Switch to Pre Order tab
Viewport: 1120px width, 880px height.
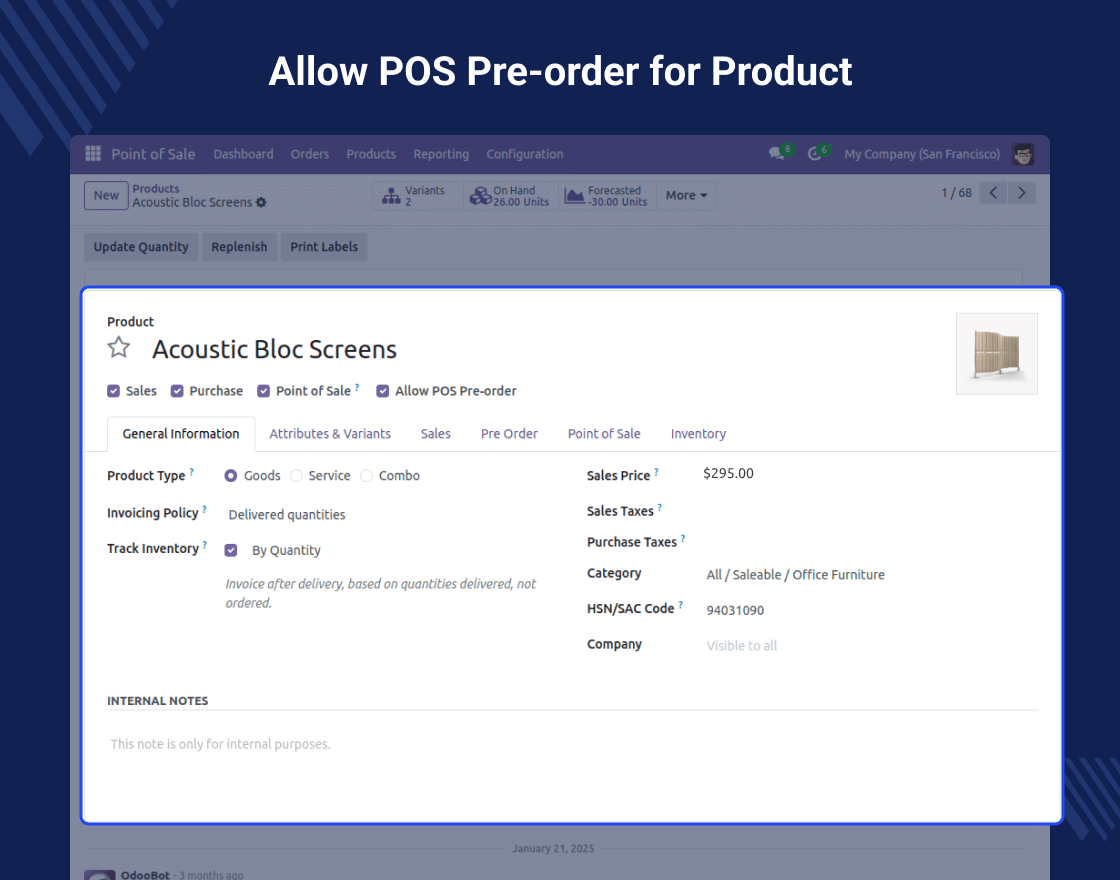509,434
